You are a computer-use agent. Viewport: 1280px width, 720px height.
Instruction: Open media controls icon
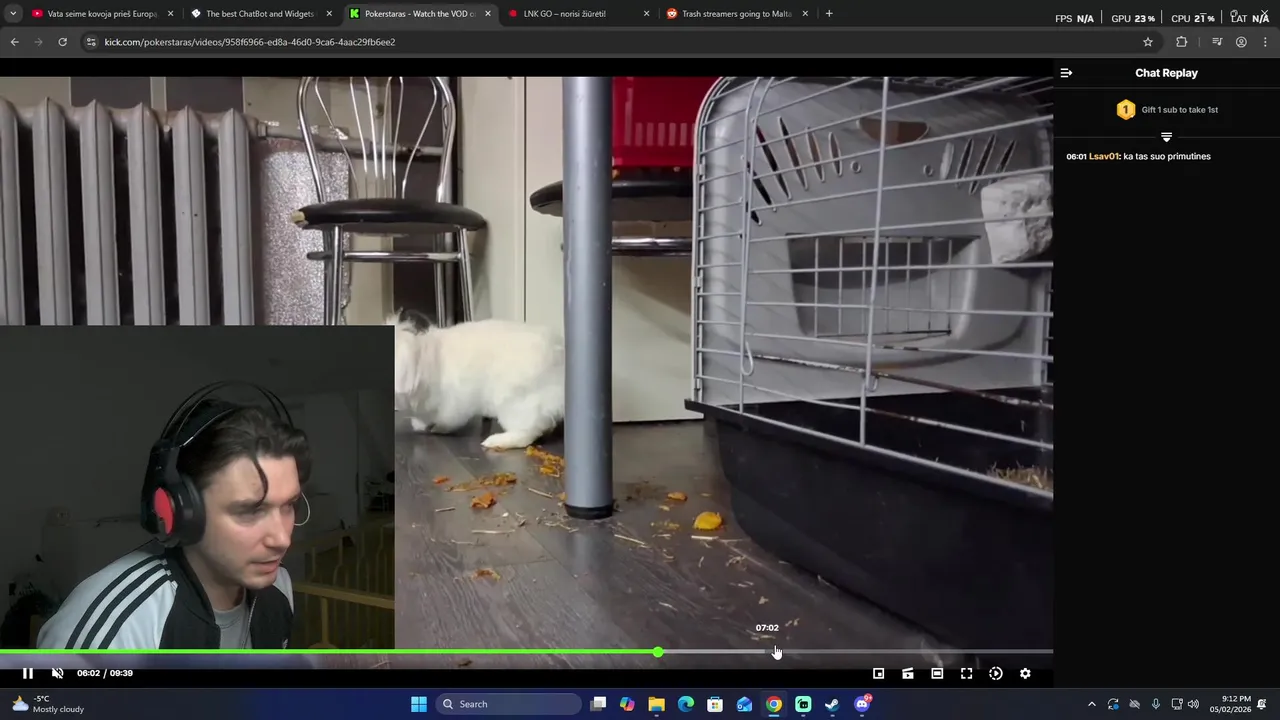click(x=1217, y=42)
